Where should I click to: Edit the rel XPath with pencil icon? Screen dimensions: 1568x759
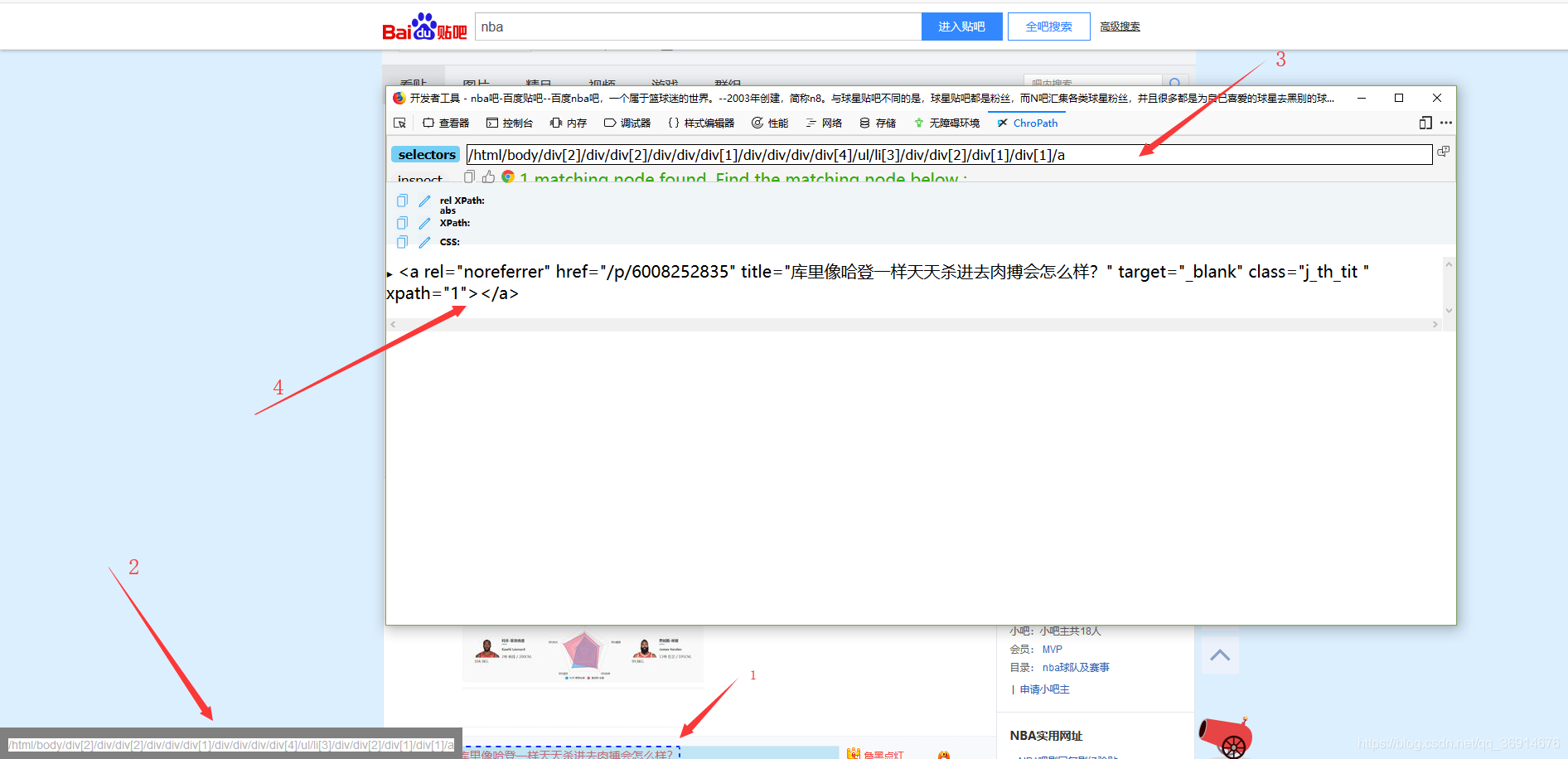tap(424, 201)
